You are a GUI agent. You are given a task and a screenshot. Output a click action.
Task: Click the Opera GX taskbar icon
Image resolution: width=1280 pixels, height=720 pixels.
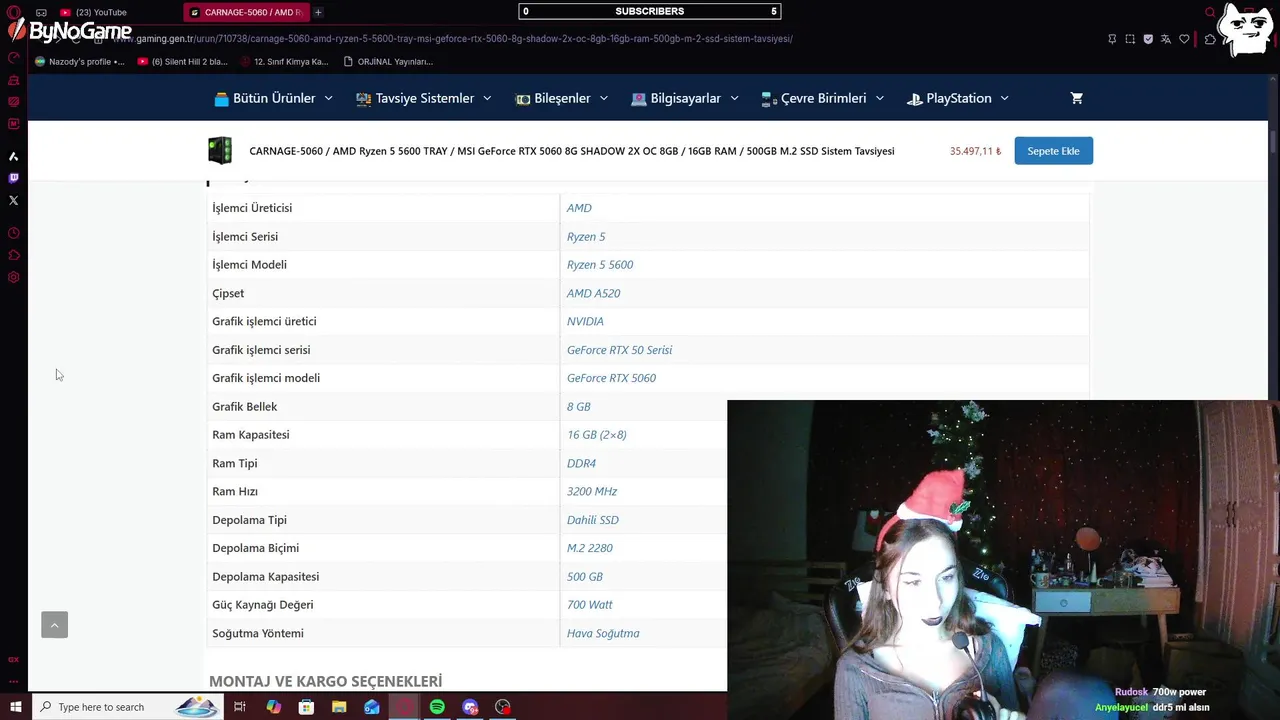pos(404,707)
